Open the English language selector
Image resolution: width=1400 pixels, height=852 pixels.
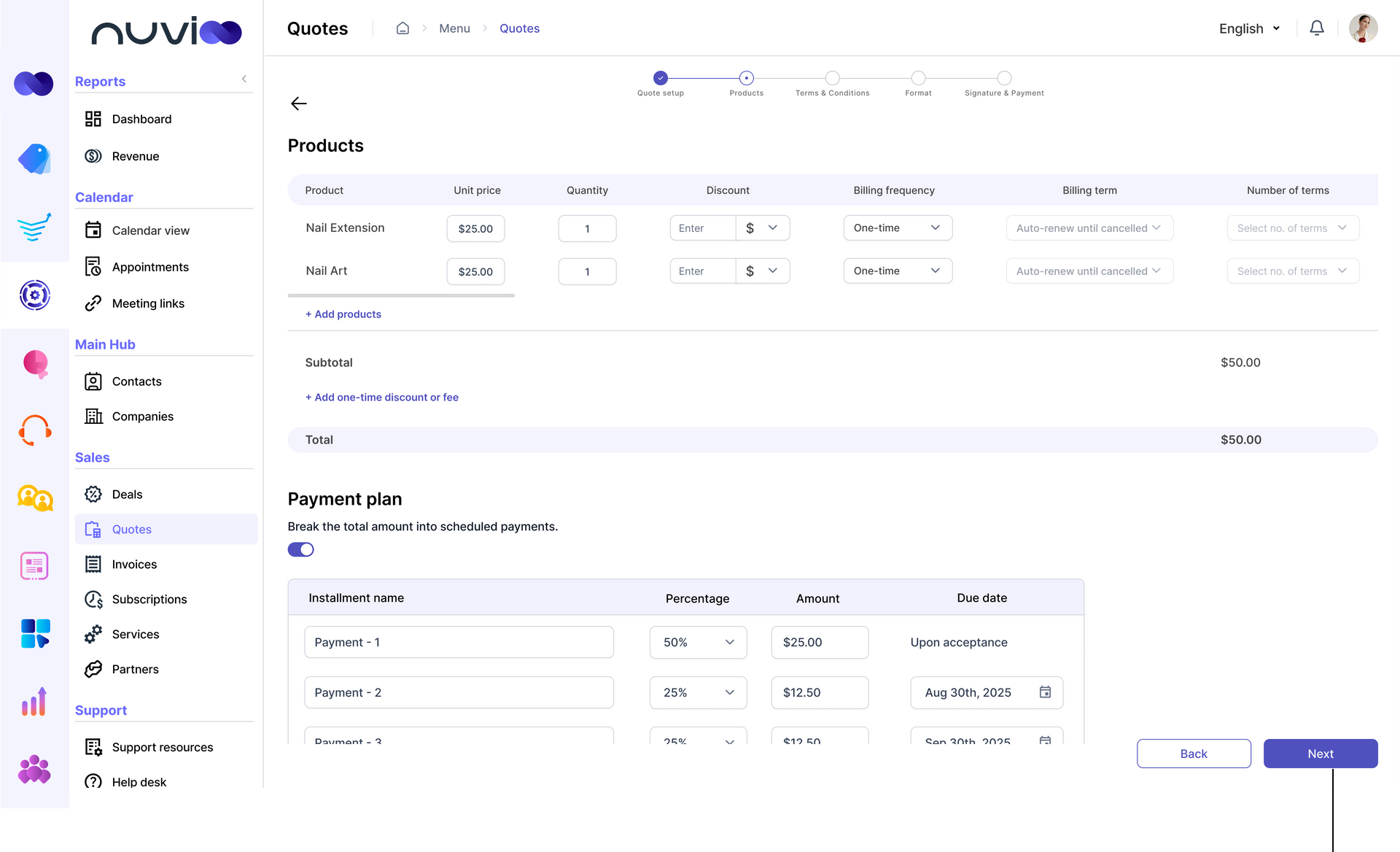click(1248, 28)
